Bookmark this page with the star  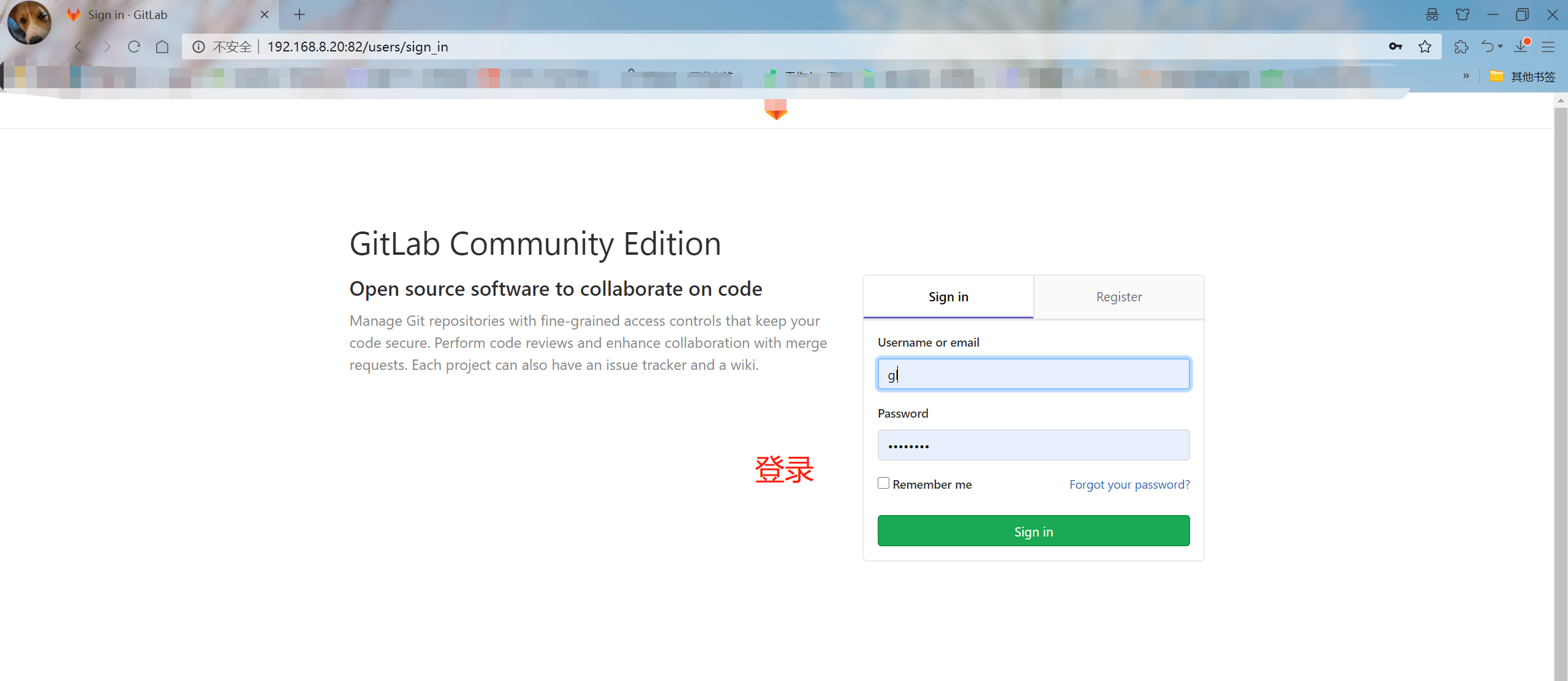coord(1425,47)
